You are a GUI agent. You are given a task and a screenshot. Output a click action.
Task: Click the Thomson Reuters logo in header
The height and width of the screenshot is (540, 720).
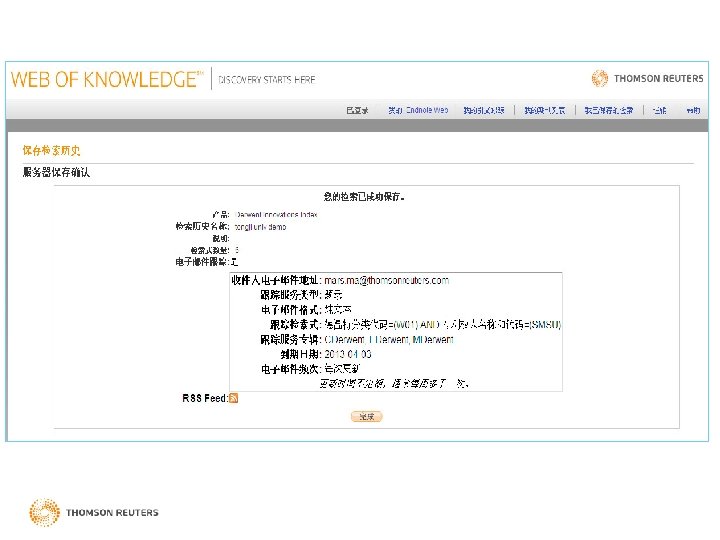(647, 79)
